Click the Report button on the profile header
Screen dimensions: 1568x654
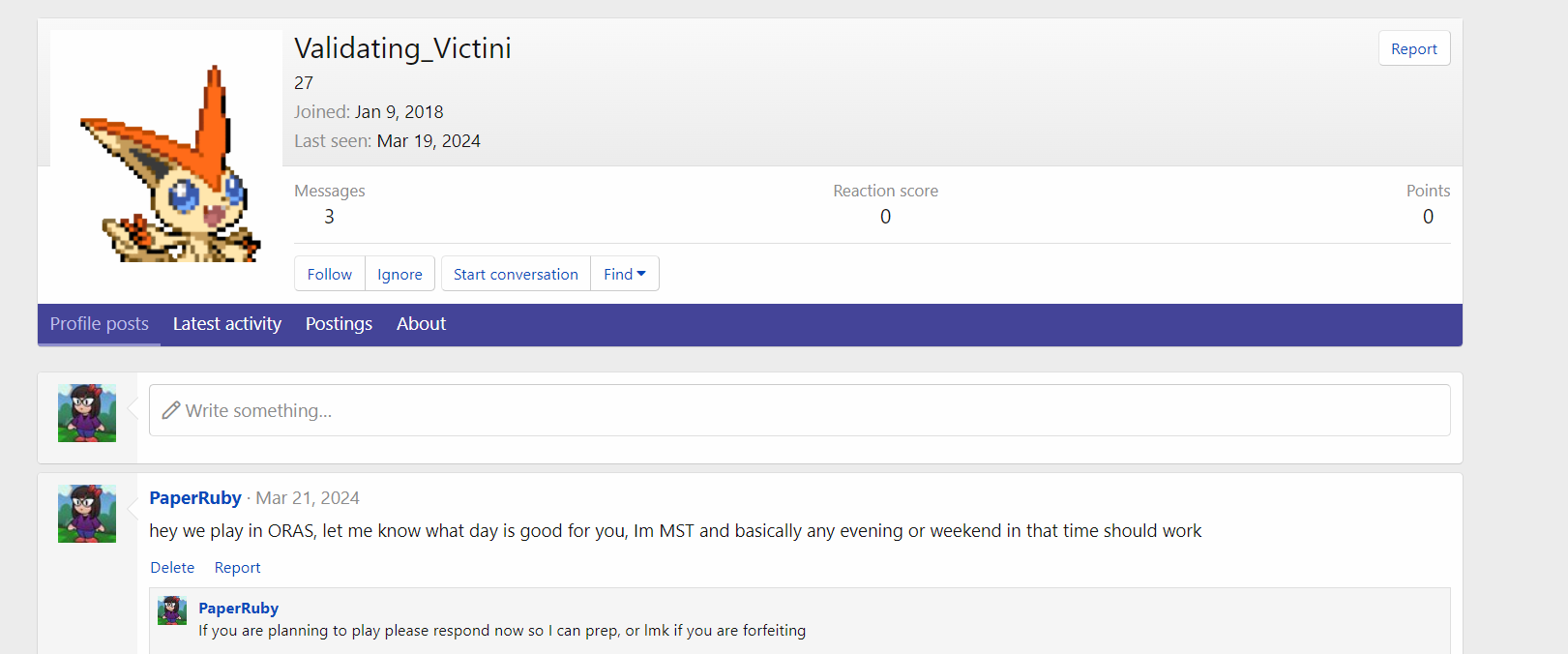(1413, 48)
